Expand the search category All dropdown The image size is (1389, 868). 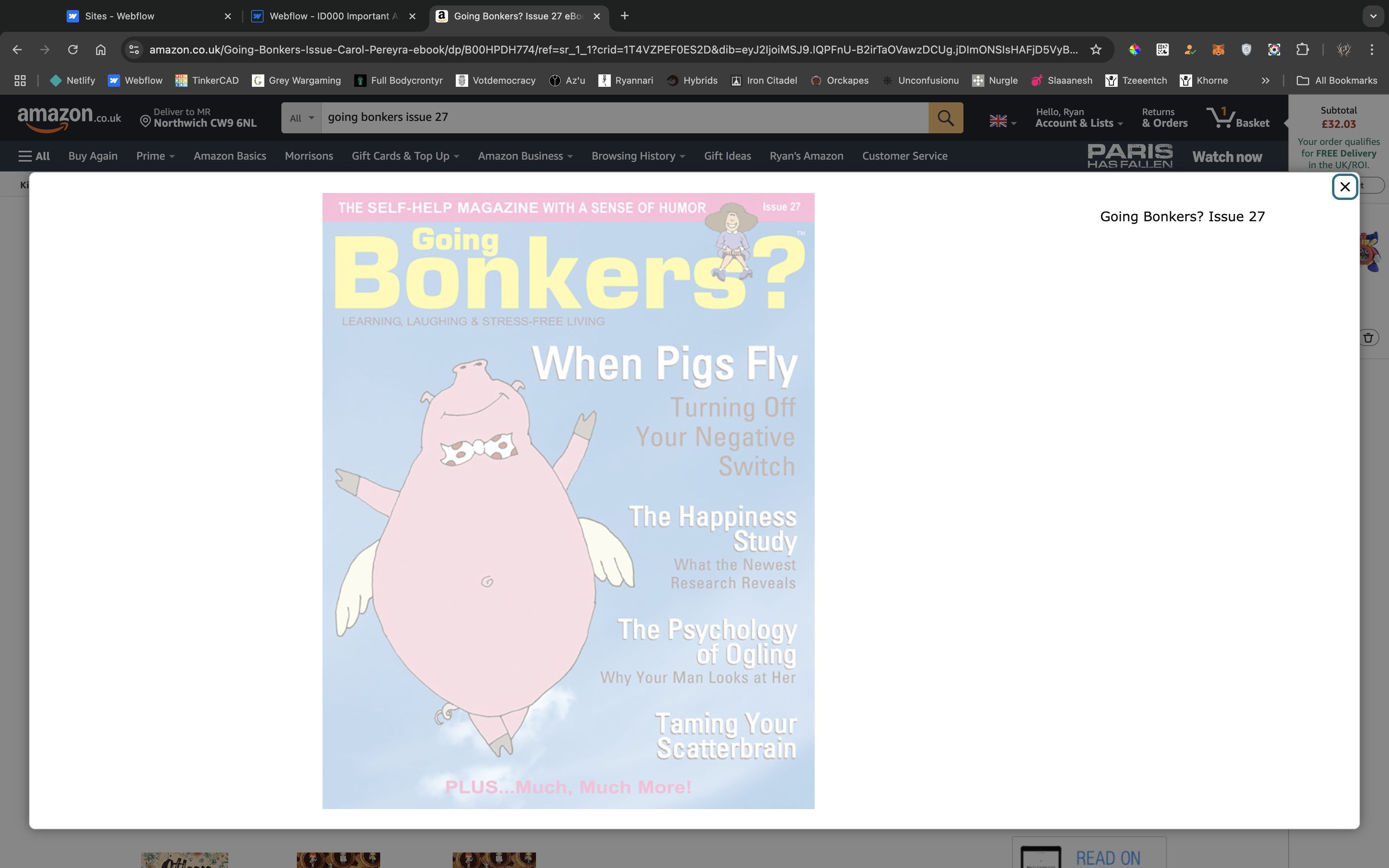[x=302, y=118]
